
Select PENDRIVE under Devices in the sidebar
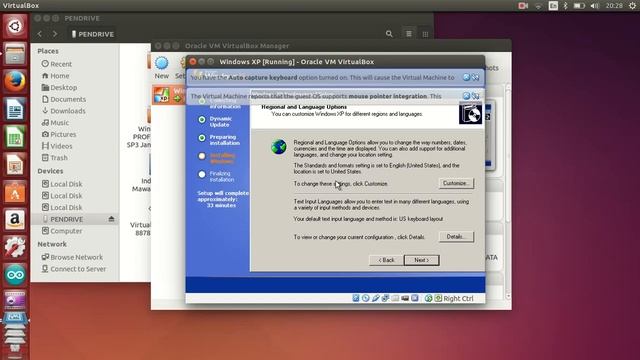tap(76, 219)
